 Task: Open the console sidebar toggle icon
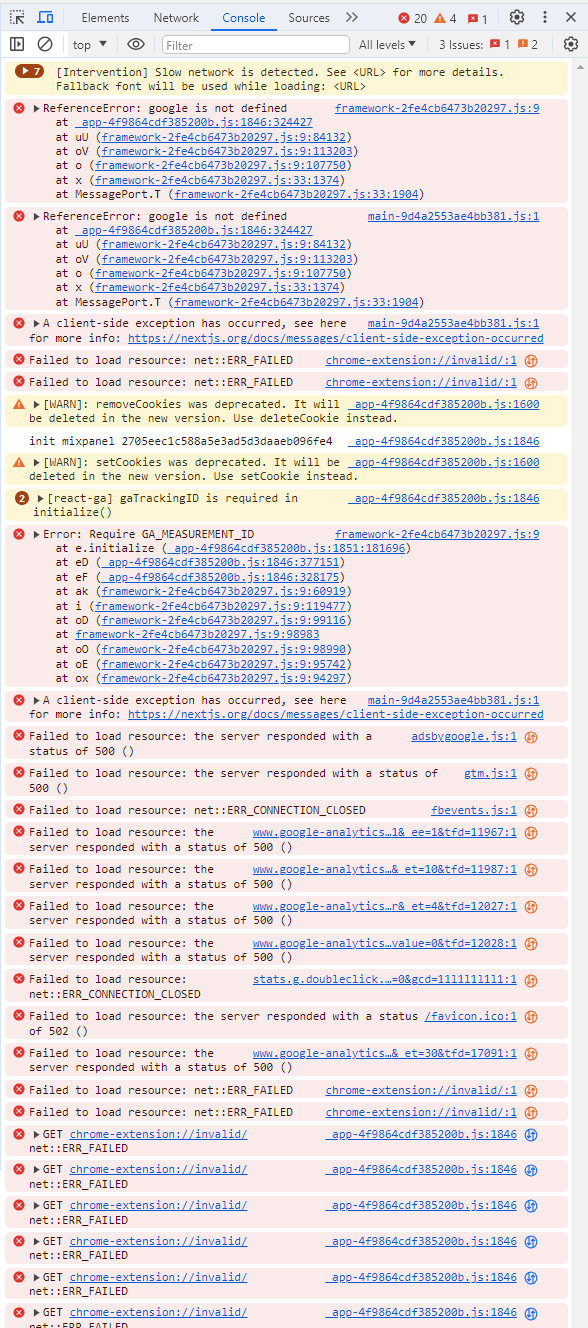coord(16,44)
